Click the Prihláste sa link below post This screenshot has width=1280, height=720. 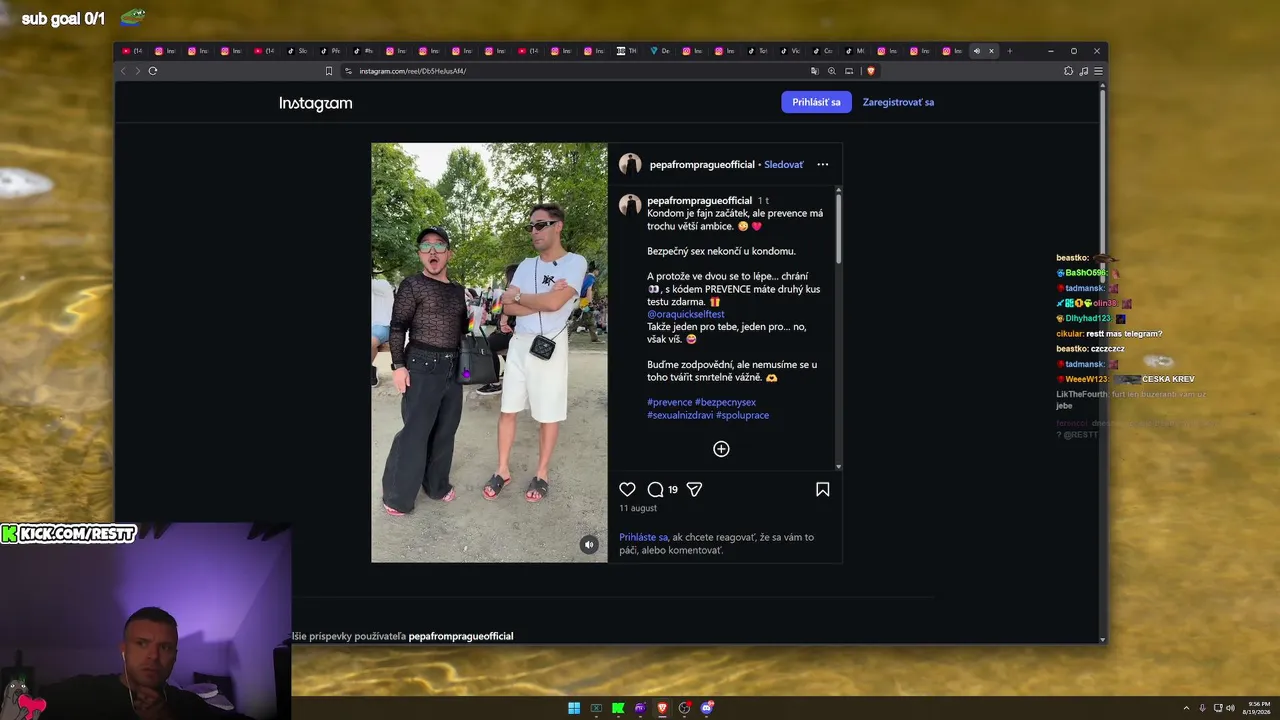[643, 537]
